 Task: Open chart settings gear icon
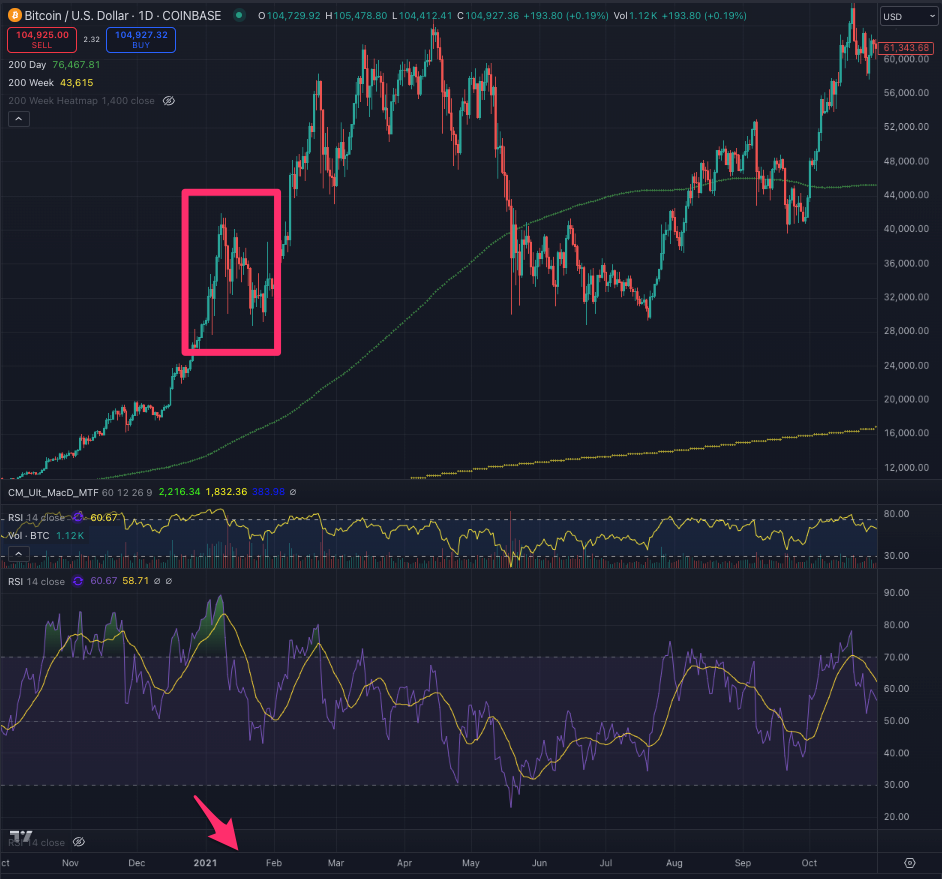[910, 863]
